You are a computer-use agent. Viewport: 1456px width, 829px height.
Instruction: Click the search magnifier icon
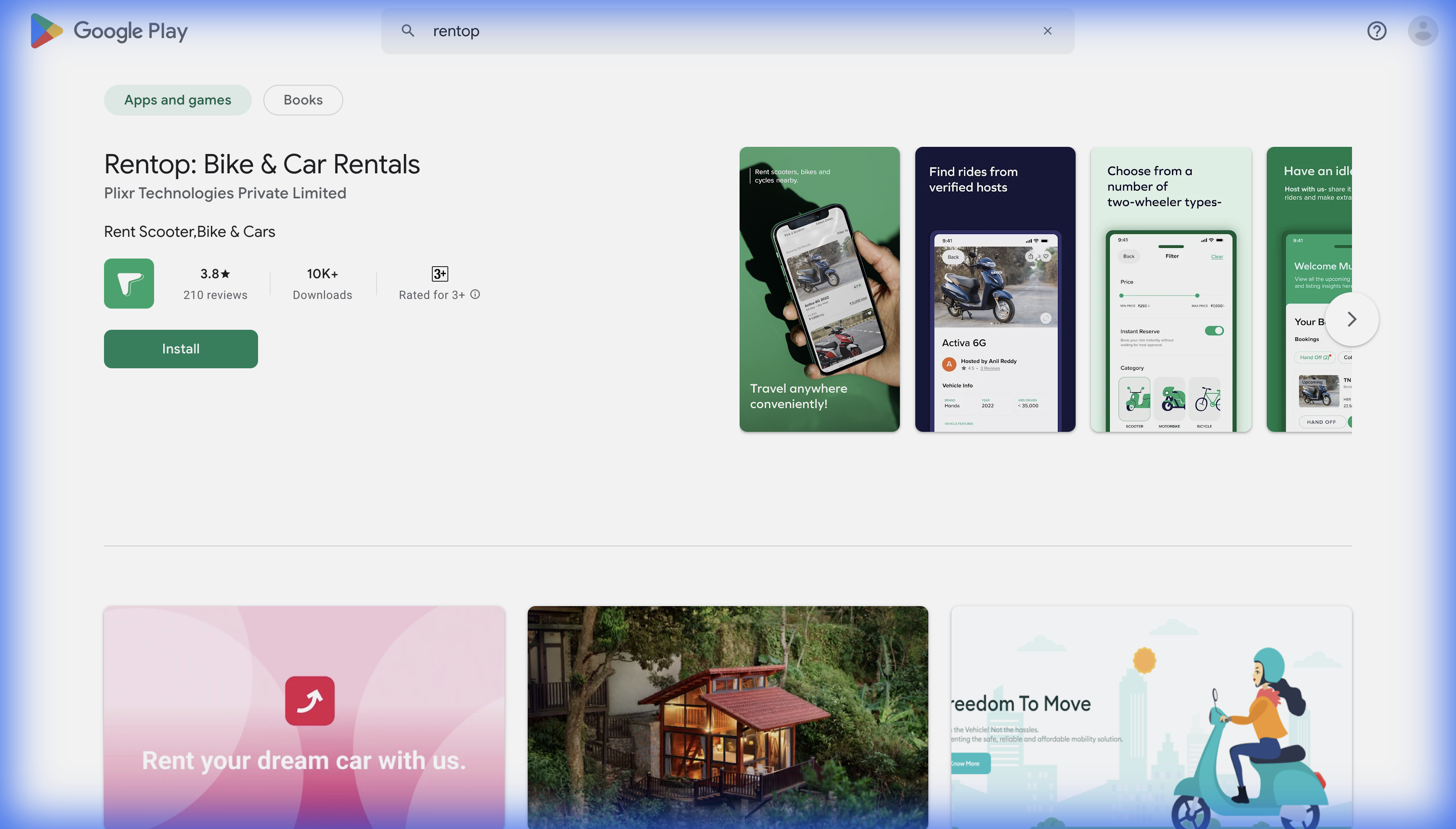click(408, 31)
